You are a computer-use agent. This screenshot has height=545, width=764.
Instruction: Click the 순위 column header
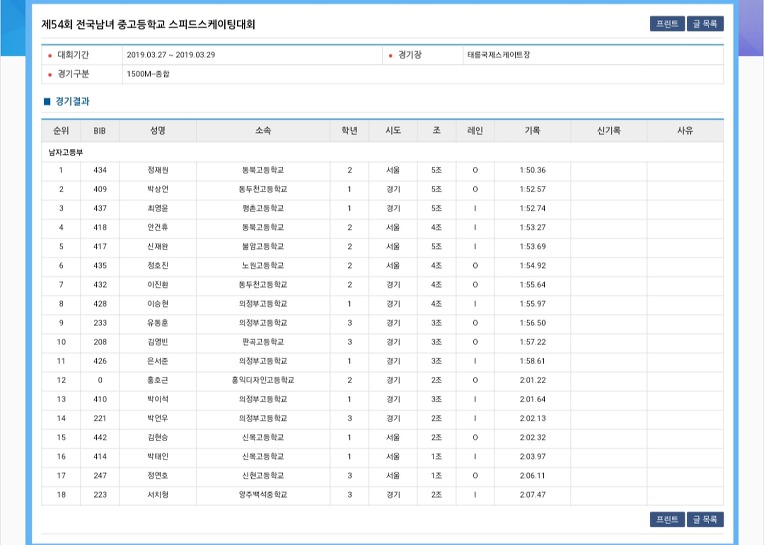click(61, 131)
